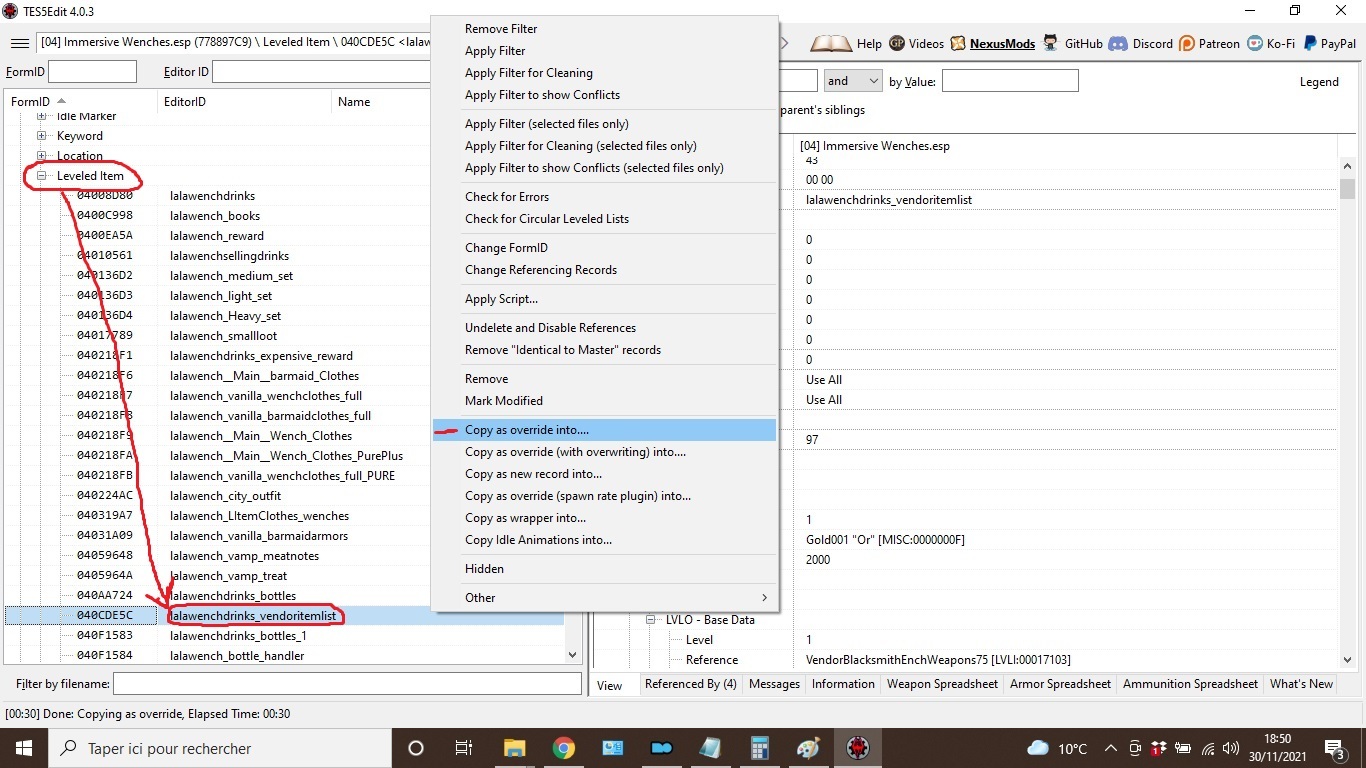Screen dimensions: 1366x768
Task: Collapse the Leveled Item tree node
Action: pyautogui.click(x=42, y=176)
